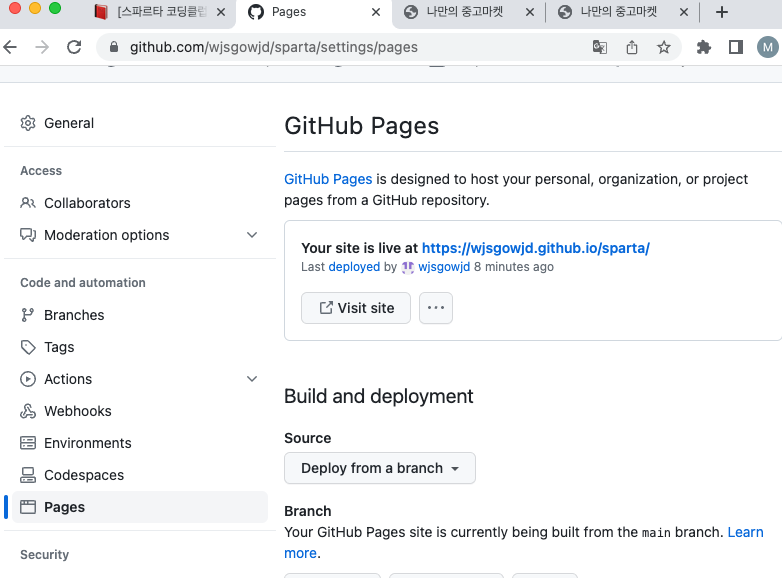782x578 pixels.
Task: Reload the page with refresh icon
Action: pos(74,47)
